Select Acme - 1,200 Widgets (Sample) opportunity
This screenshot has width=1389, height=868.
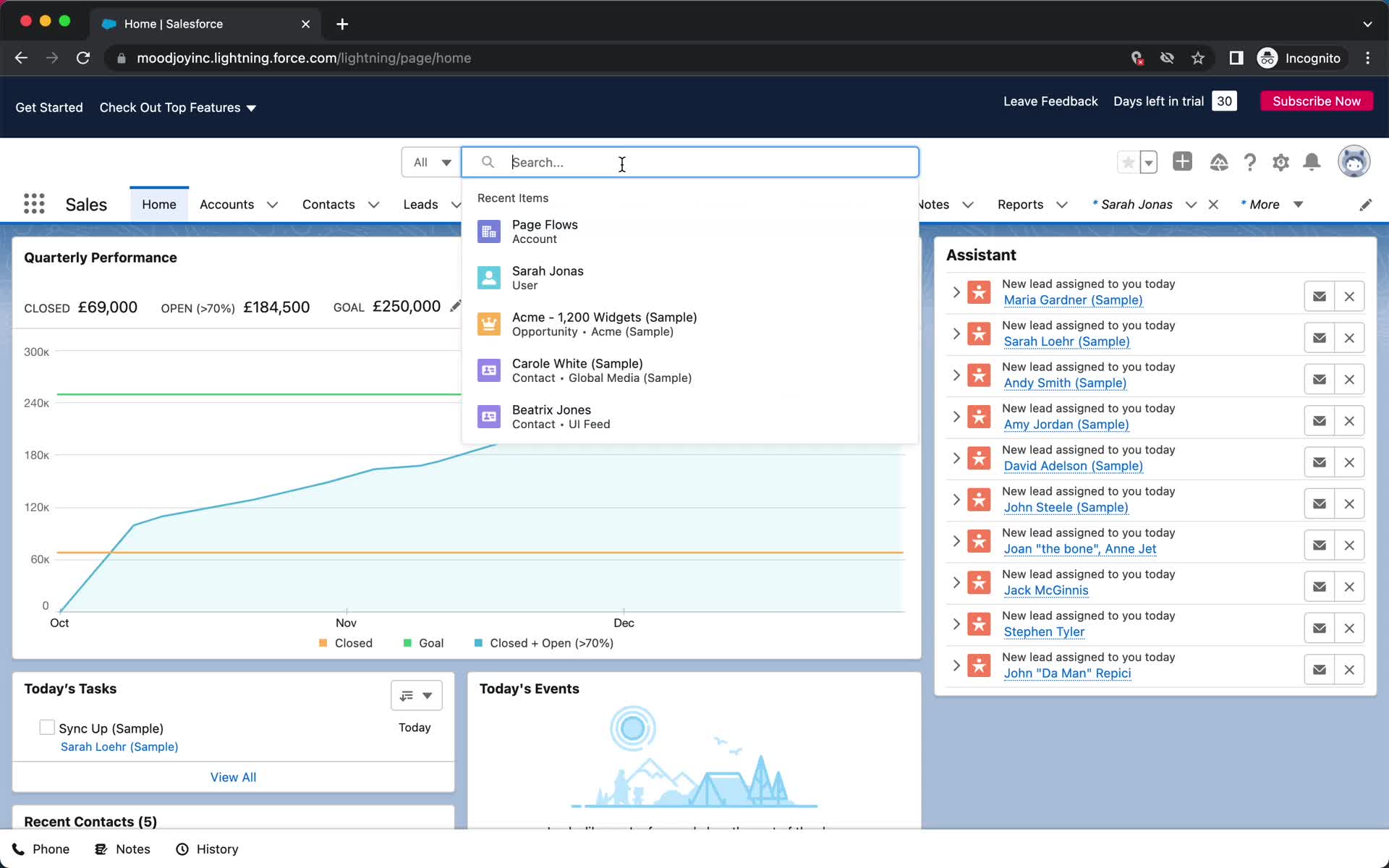[x=690, y=324]
